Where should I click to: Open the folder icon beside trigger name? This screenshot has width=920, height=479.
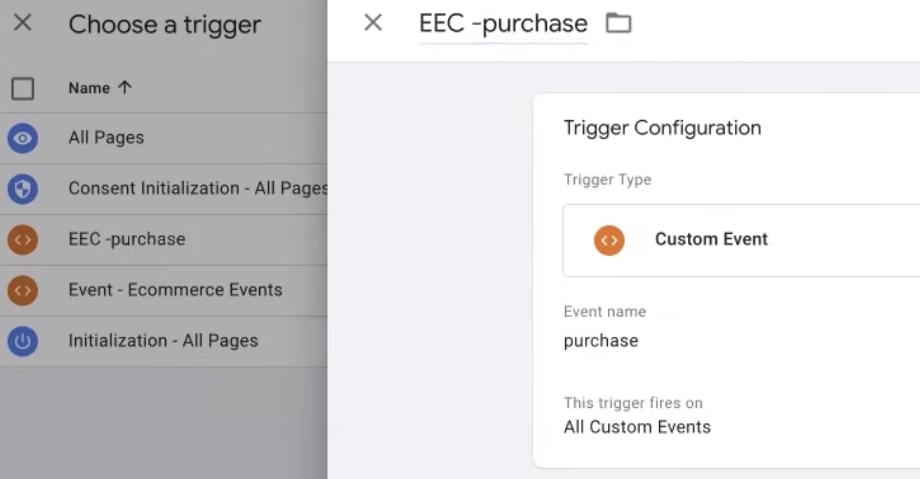[619, 23]
